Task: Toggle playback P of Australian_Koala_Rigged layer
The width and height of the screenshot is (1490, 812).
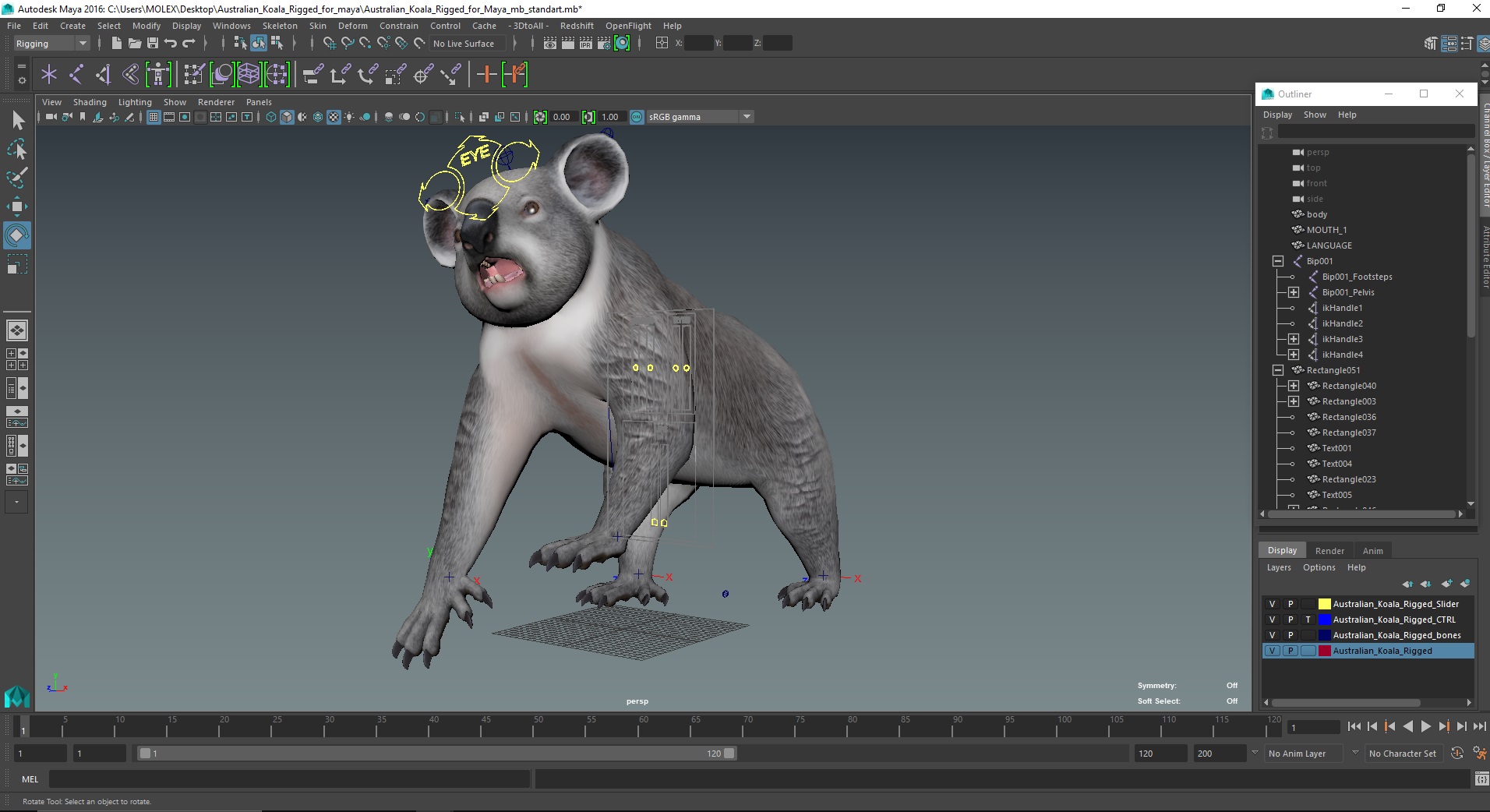Action: 1291,651
